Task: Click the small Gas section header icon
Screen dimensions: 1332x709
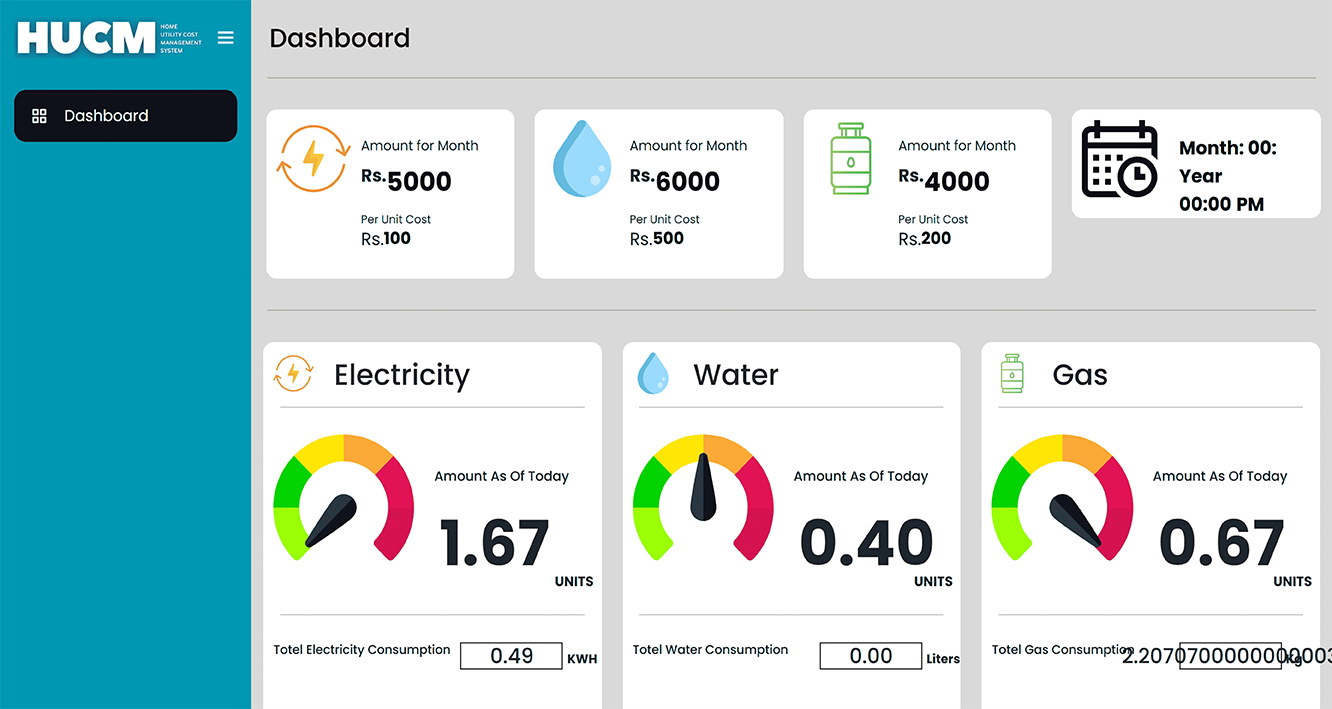Action: [x=1012, y=374]
